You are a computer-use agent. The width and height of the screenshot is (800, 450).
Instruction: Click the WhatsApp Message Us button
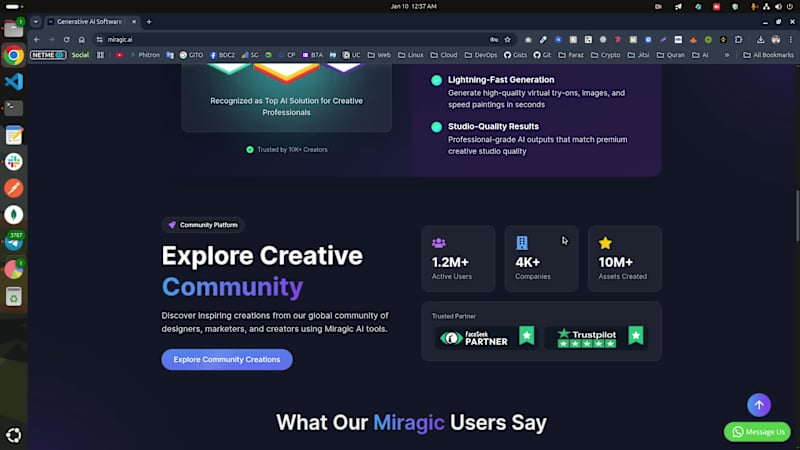(758, 432)
